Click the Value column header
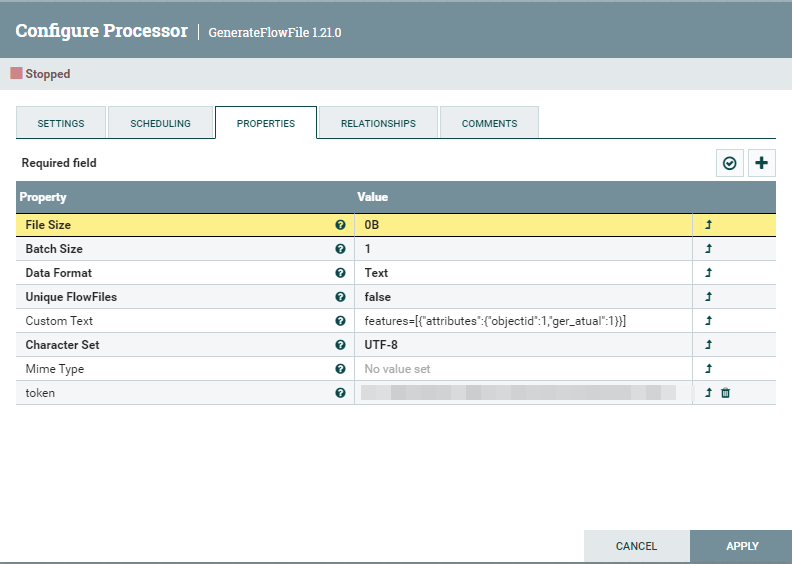Image resolution: width=792 pixels, height=564 pixels. (373, 197)
